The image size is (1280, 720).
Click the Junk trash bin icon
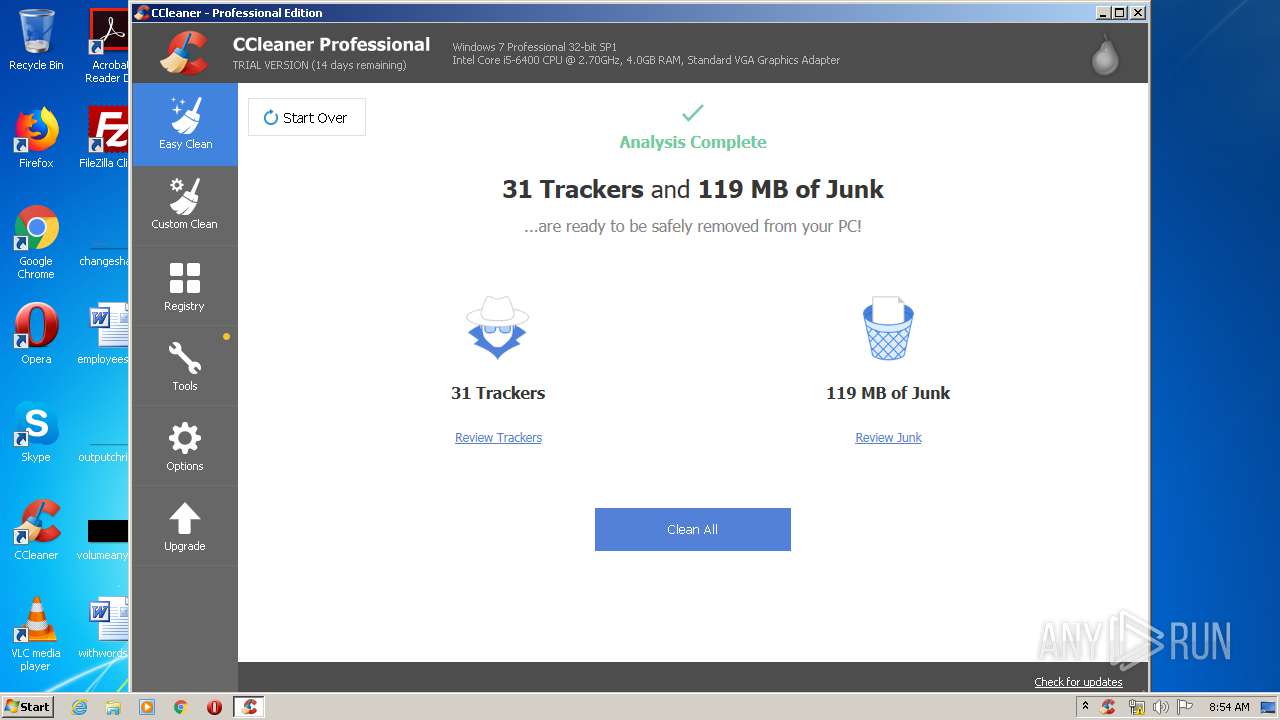(888, 327)
